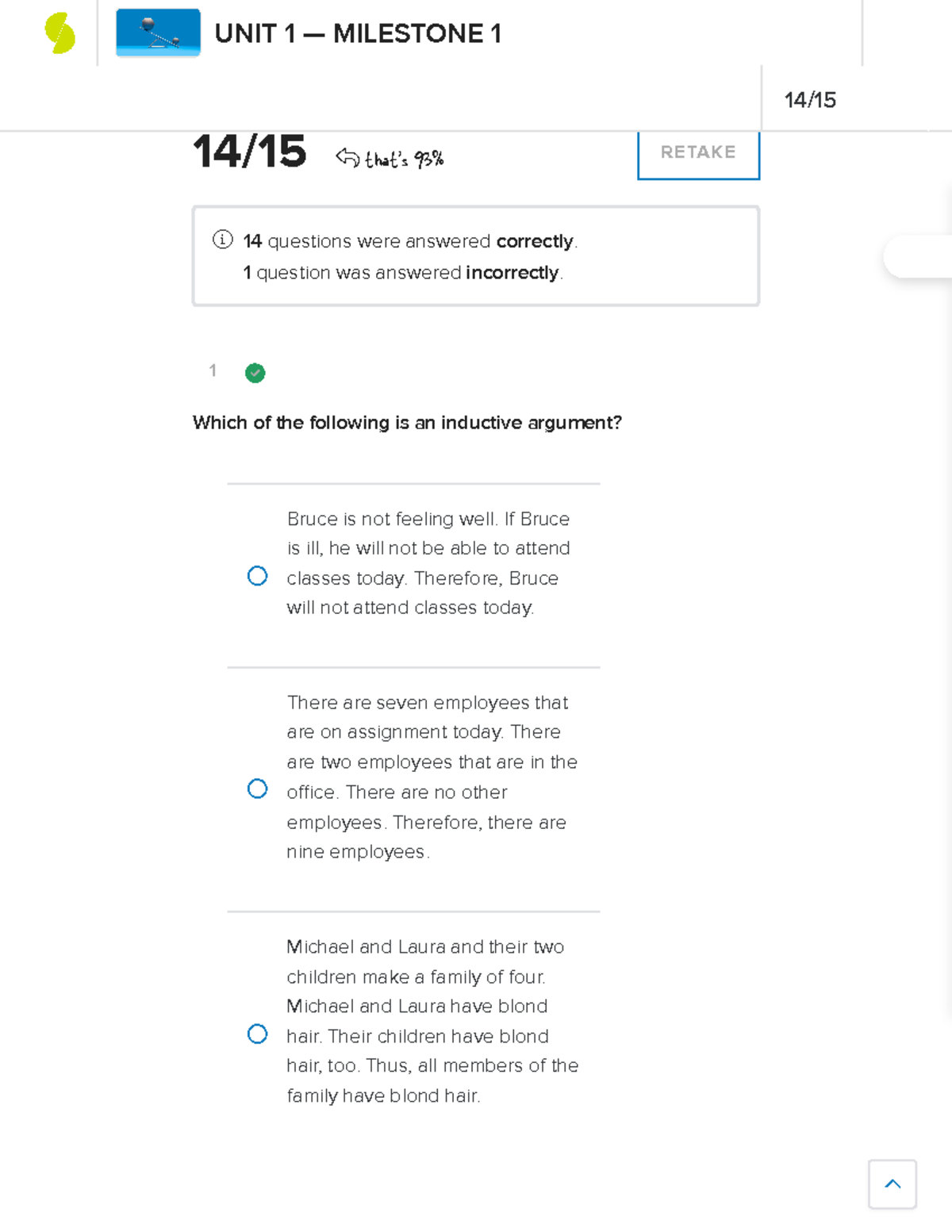952x1232 pixels.
Task: Click the info icon beside results summary
Action: tap(222, 240)
